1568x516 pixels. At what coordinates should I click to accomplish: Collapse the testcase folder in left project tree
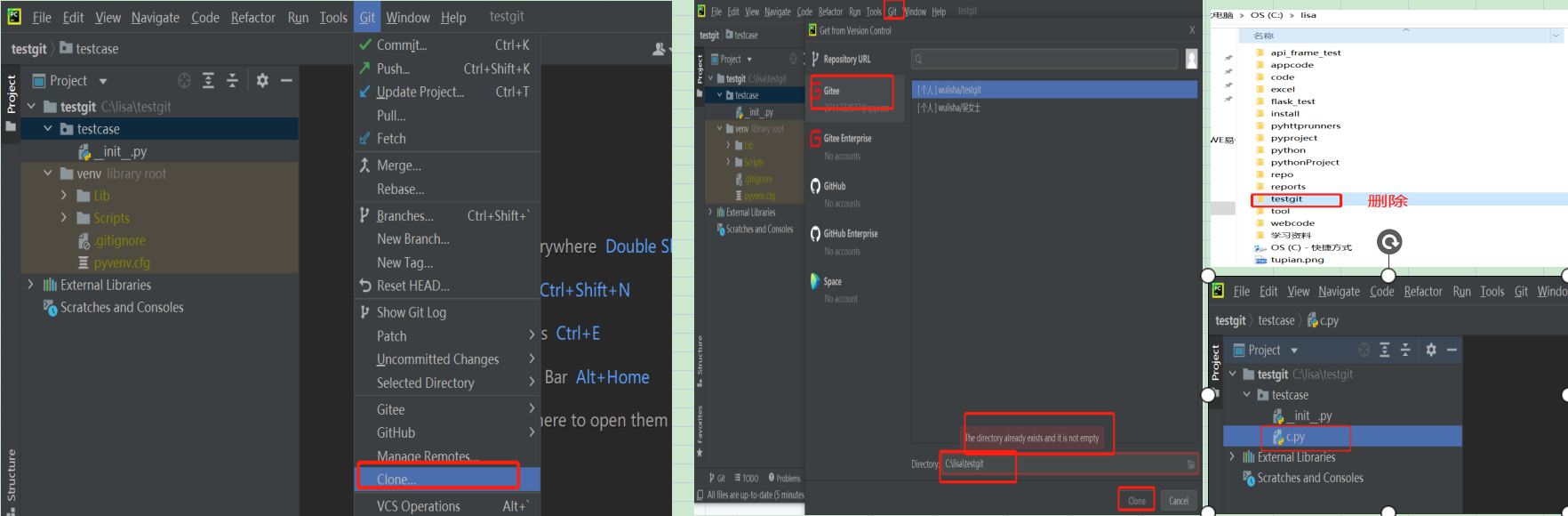click(x=48, y=129)
